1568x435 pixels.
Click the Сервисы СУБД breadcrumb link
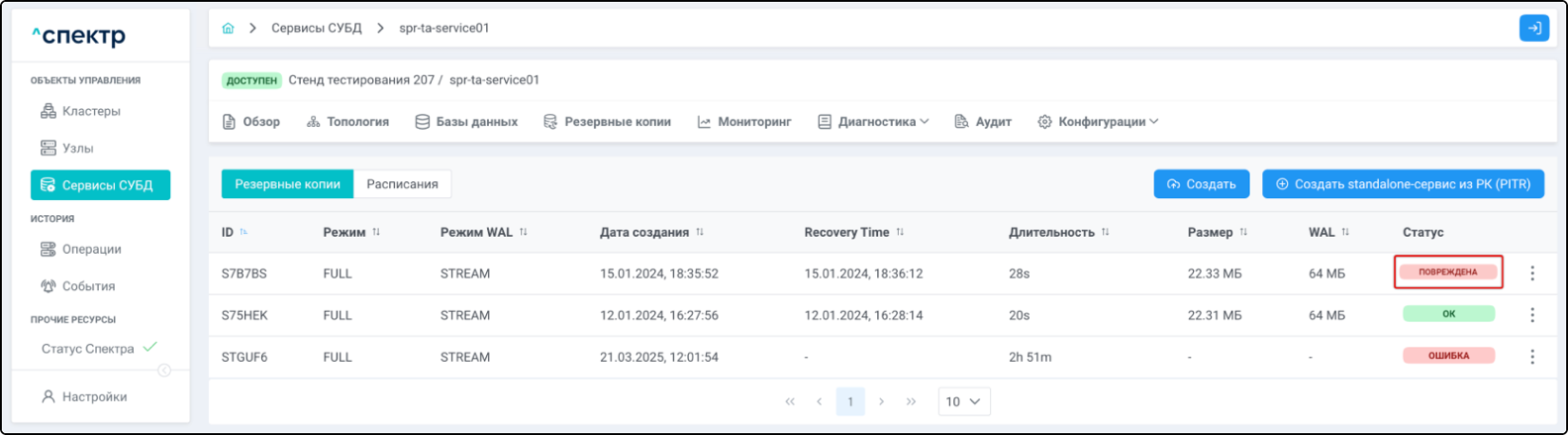[316, 28]
